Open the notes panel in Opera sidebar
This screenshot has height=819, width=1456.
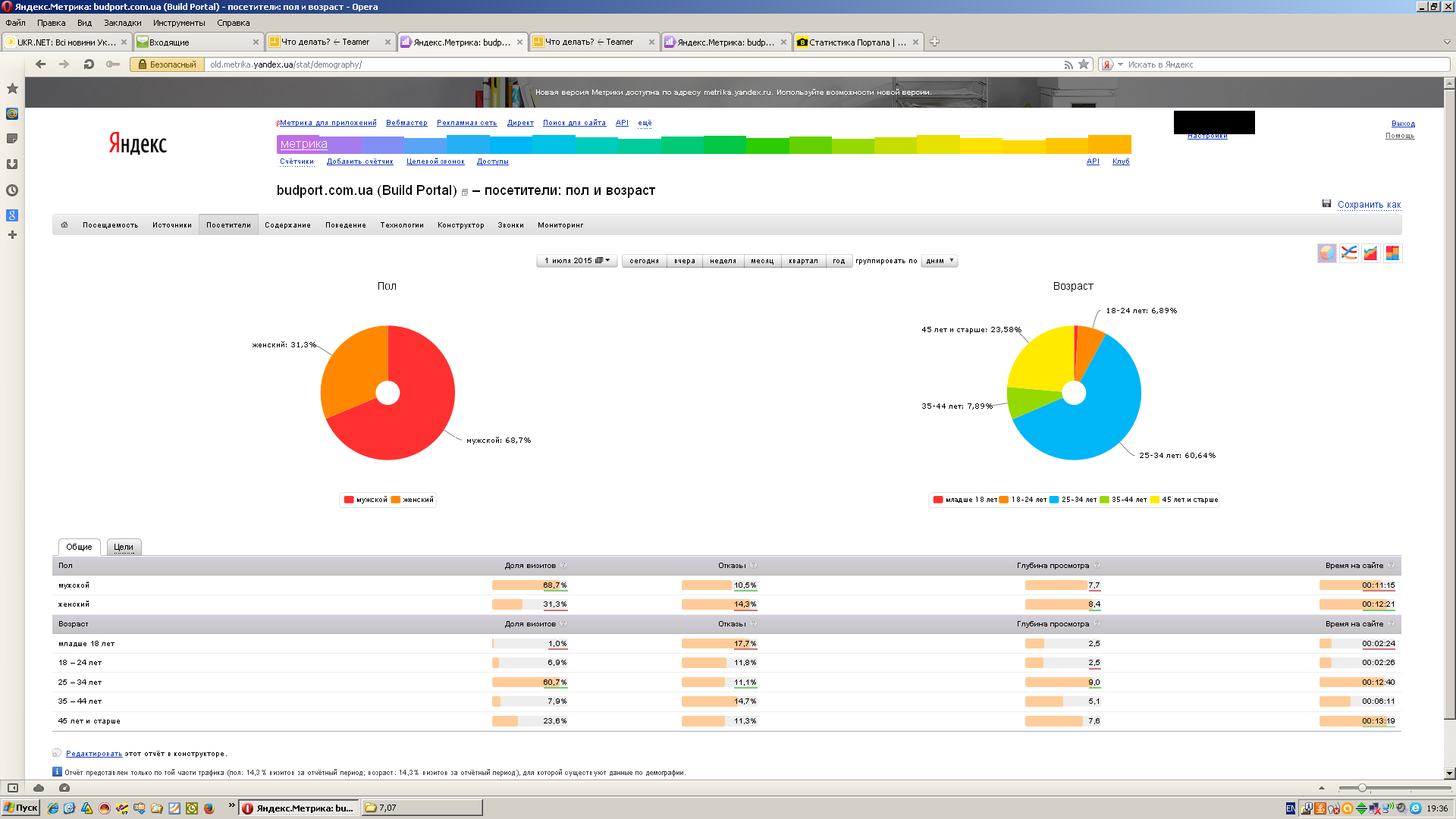click(x=12, y=139)
